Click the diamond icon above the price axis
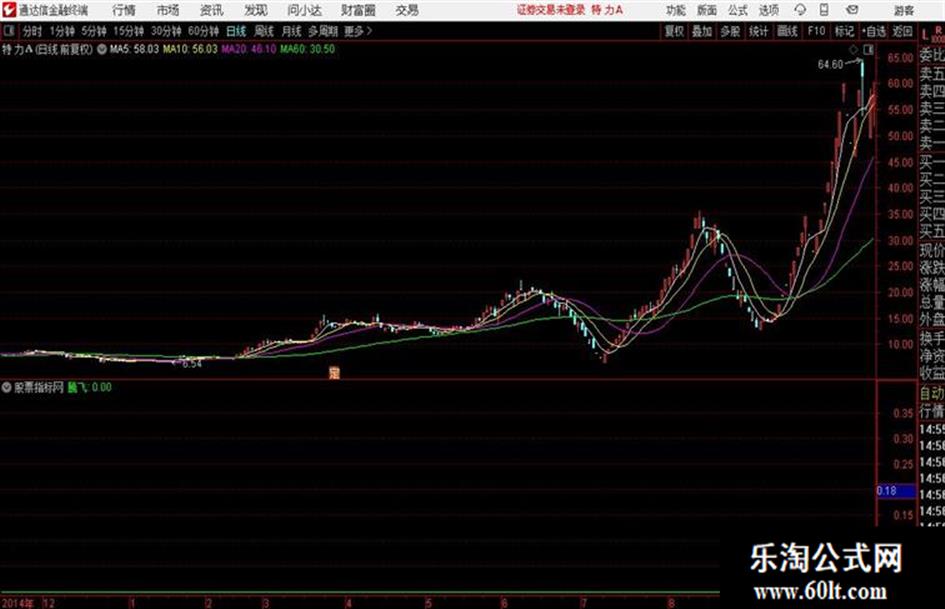Viewport: 945px width, 609px height. [853, 49]
